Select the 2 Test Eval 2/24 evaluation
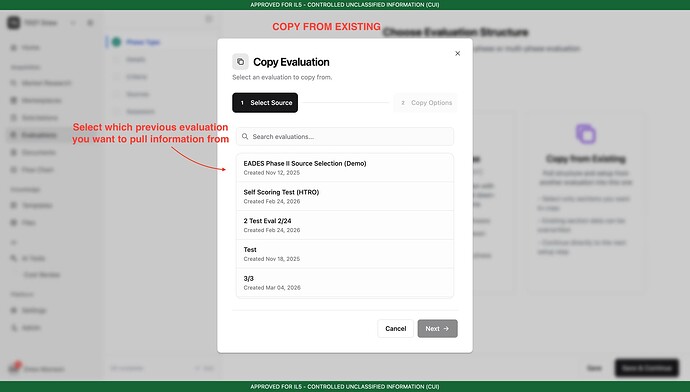 (x=345, y=225)
